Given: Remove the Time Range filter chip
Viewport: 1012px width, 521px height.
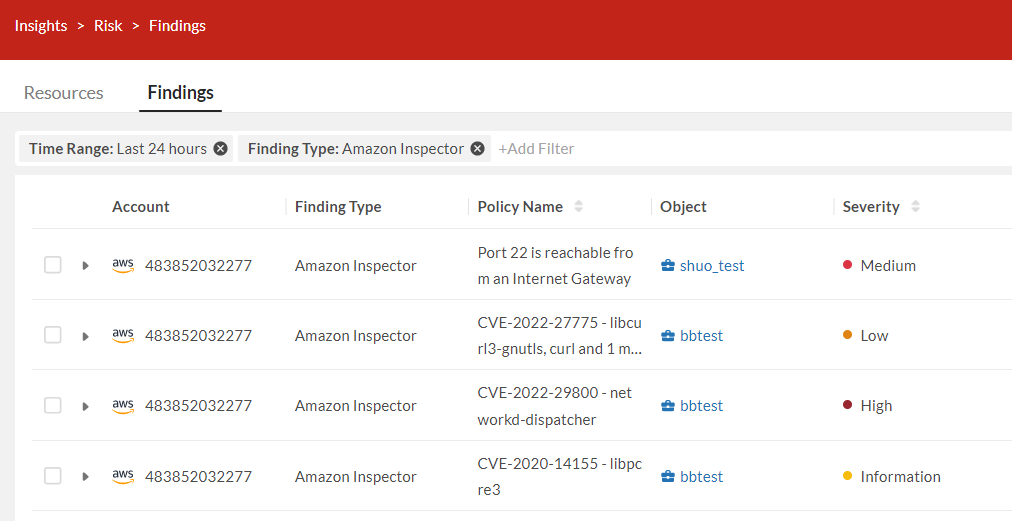Looking at the screenshot, I should coord(221,149).
